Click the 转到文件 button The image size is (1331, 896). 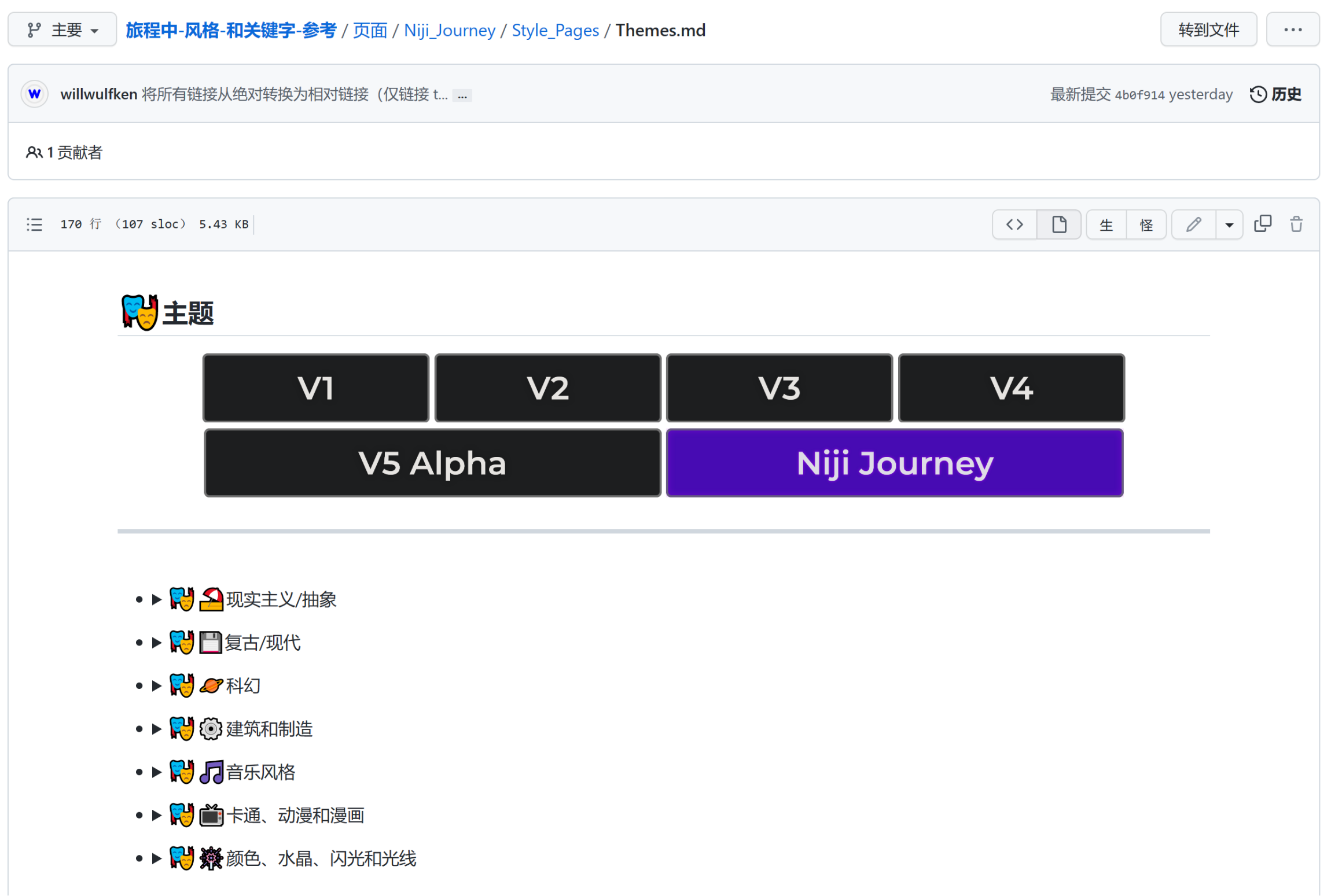1208,30
